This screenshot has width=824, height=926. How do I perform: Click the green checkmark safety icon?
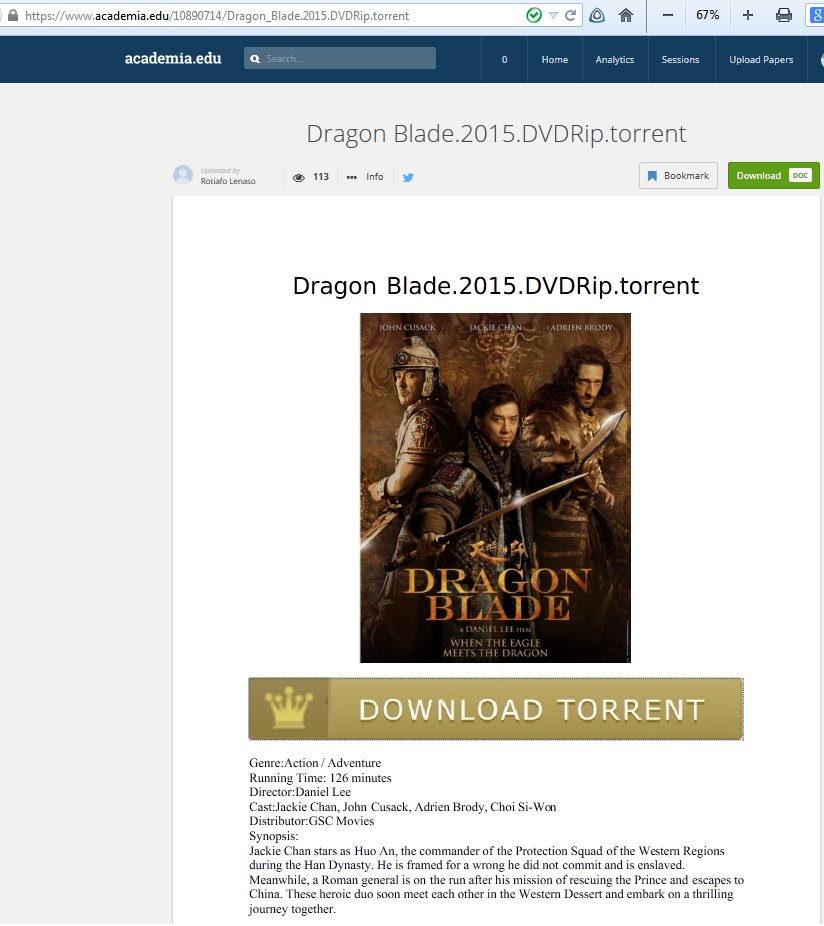(534, 15)
